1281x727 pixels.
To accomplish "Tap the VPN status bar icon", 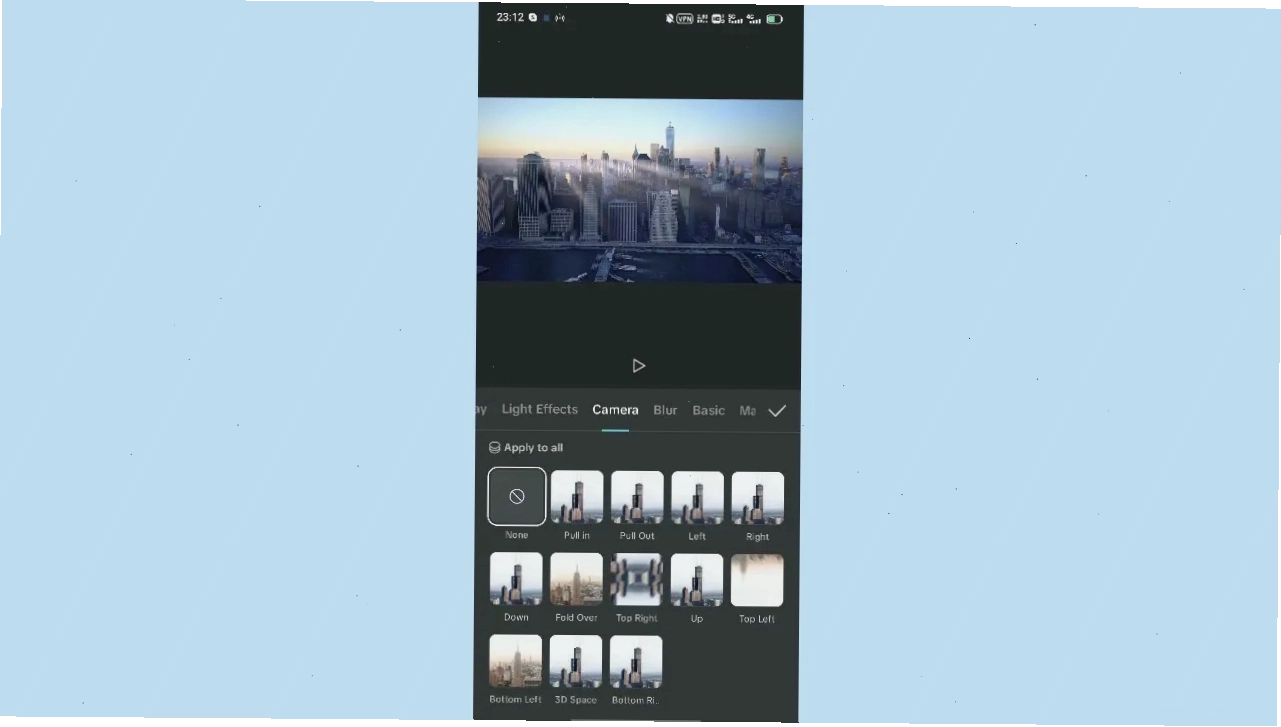I will 685,19.
